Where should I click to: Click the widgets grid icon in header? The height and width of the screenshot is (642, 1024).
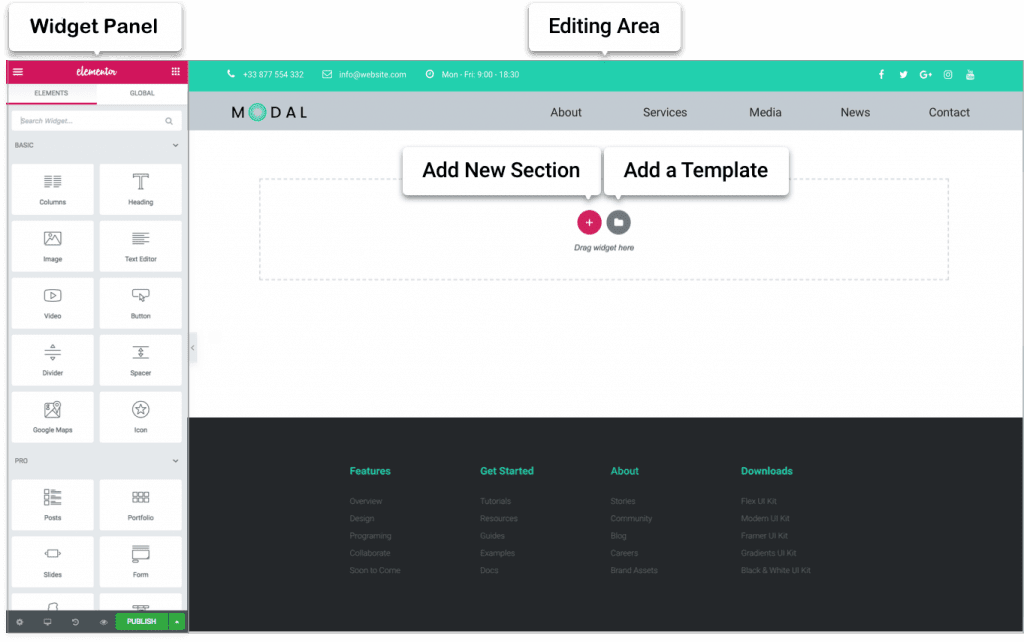coord(176,72)
